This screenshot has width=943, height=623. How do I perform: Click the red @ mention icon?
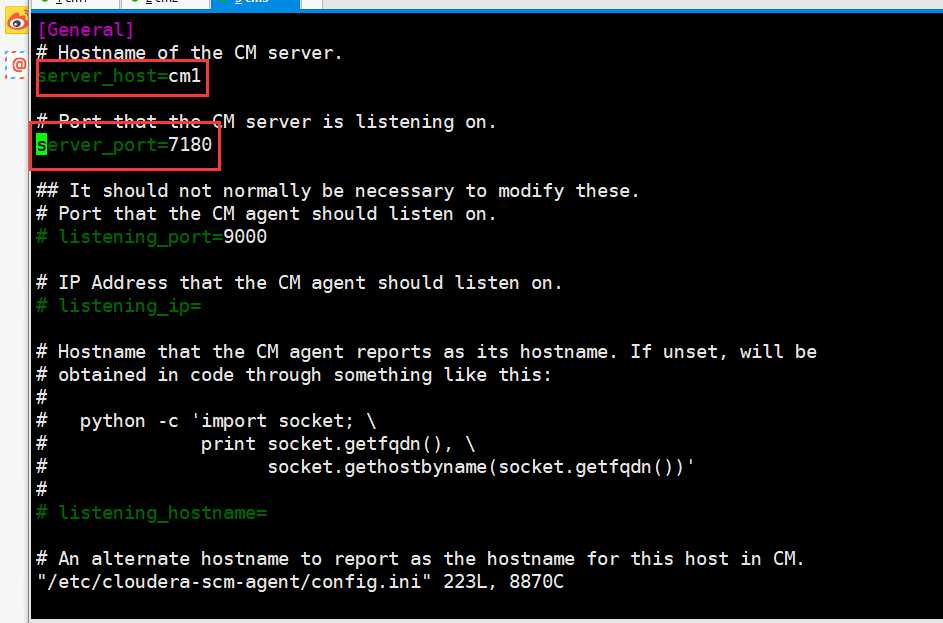pos(17,64)
